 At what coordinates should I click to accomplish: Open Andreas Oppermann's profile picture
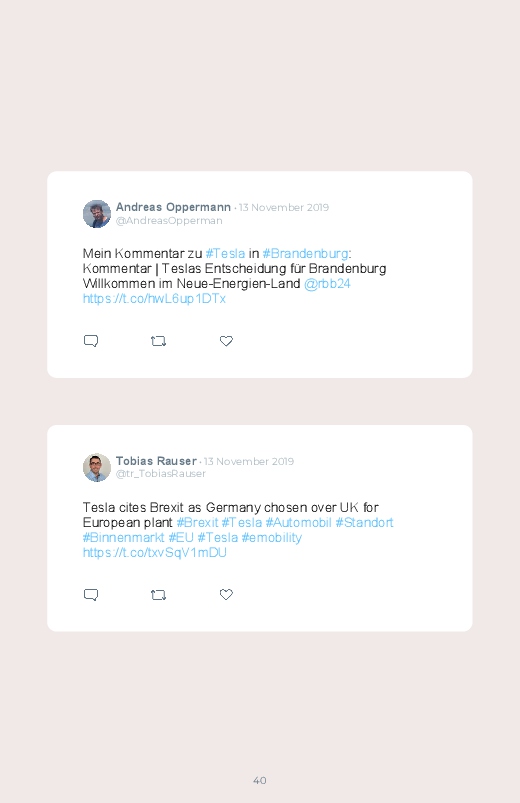(97, 214)
